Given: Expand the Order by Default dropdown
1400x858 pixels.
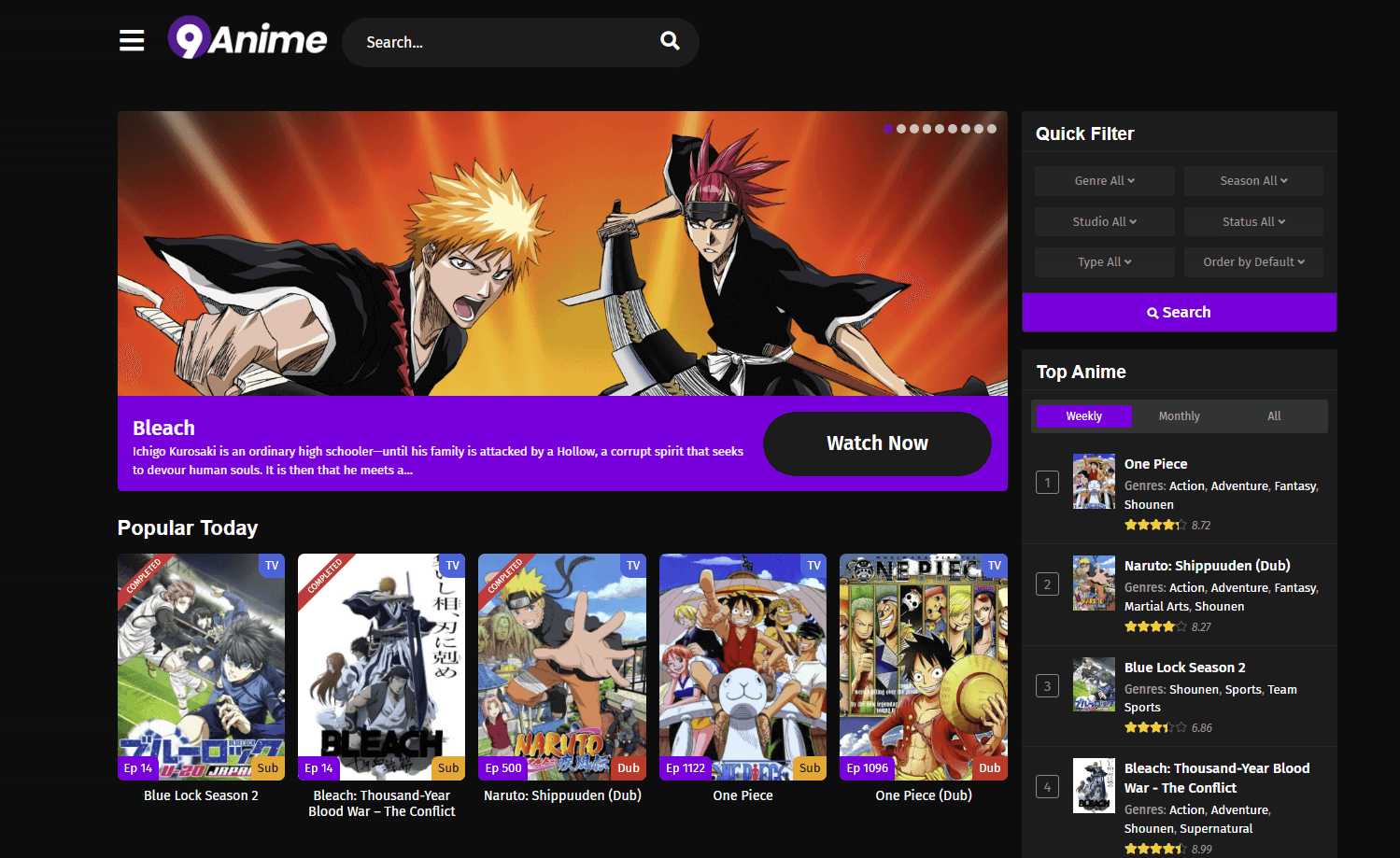Looking at the screenshot, I should point(1253,262).
